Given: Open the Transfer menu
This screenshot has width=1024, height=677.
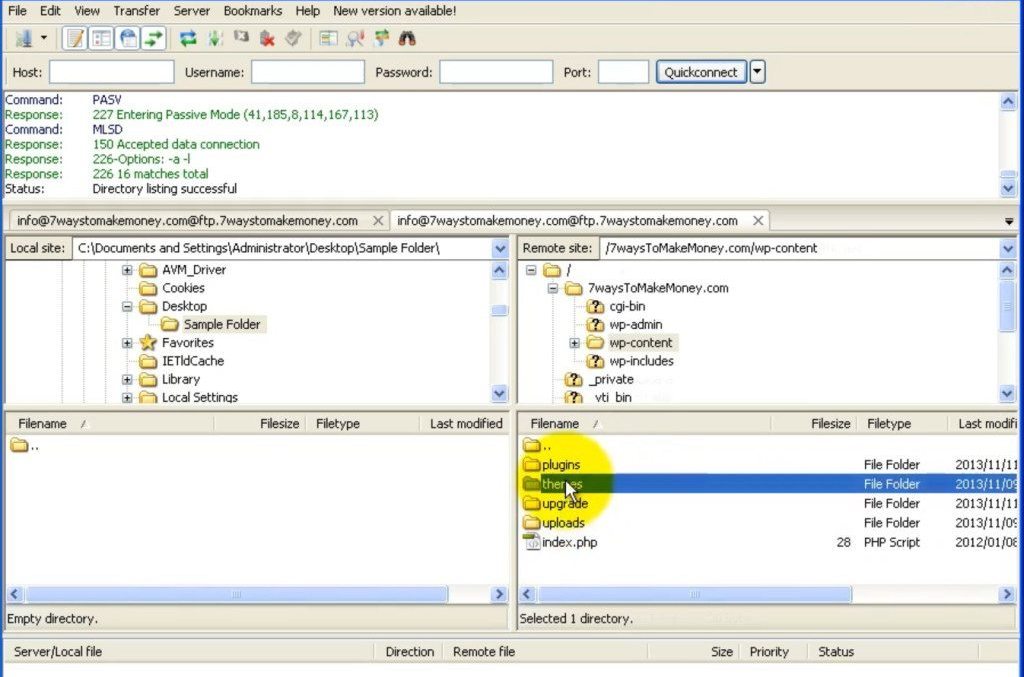Looking at the screenshot, I should pyautogui.click(x=136, y=11).
